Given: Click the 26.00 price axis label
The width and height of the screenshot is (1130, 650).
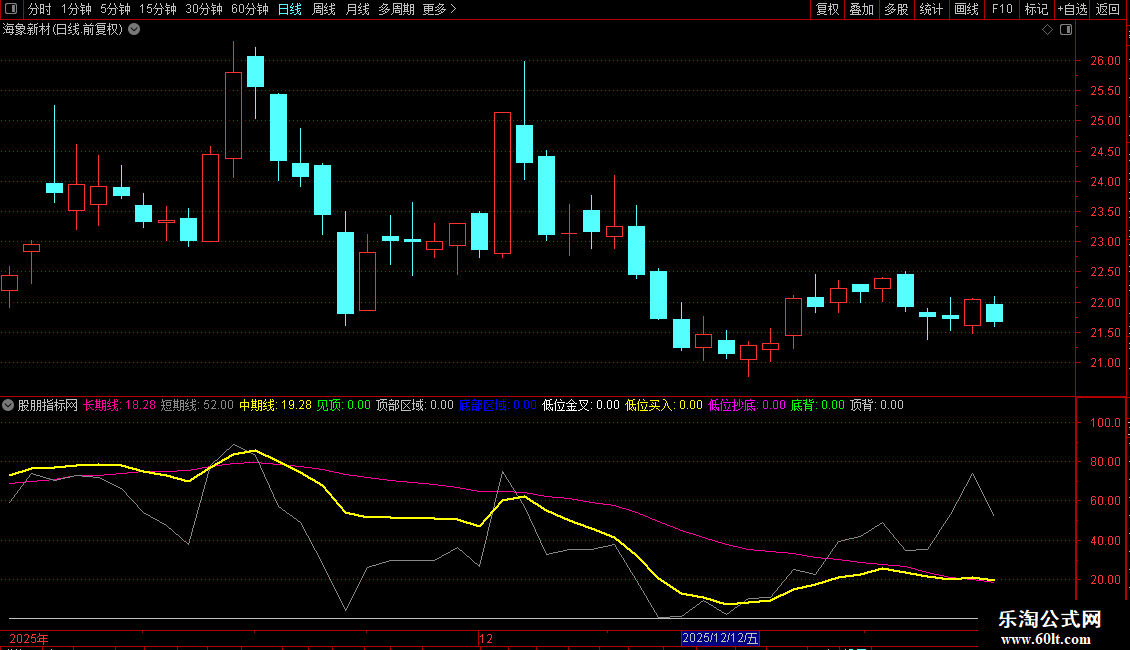Looking at the screenshot, I should pyautogui.click(x=1105, y=61).
